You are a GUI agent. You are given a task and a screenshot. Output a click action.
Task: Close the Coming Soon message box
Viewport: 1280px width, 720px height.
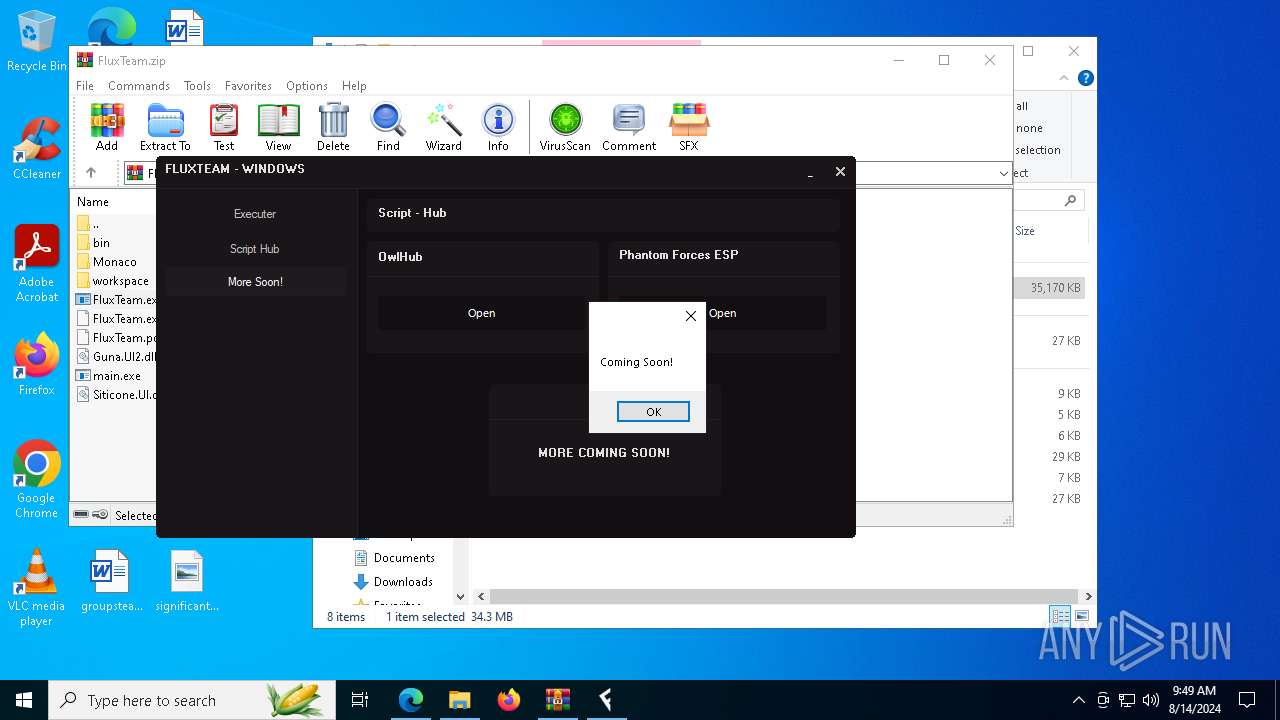tap(690, 316)
